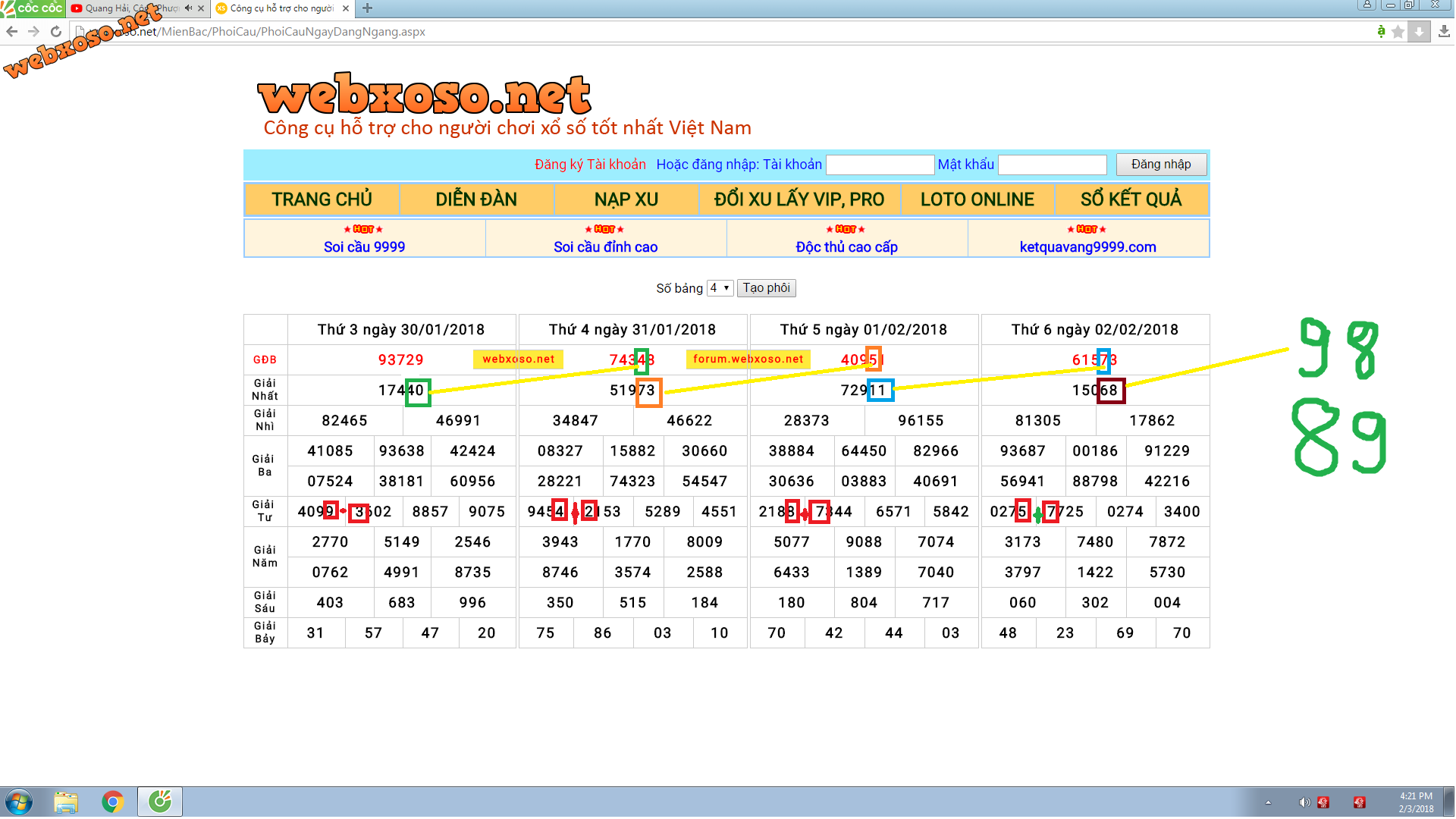
Task: Click the Tài khoản input field
Action: [880, 165]
